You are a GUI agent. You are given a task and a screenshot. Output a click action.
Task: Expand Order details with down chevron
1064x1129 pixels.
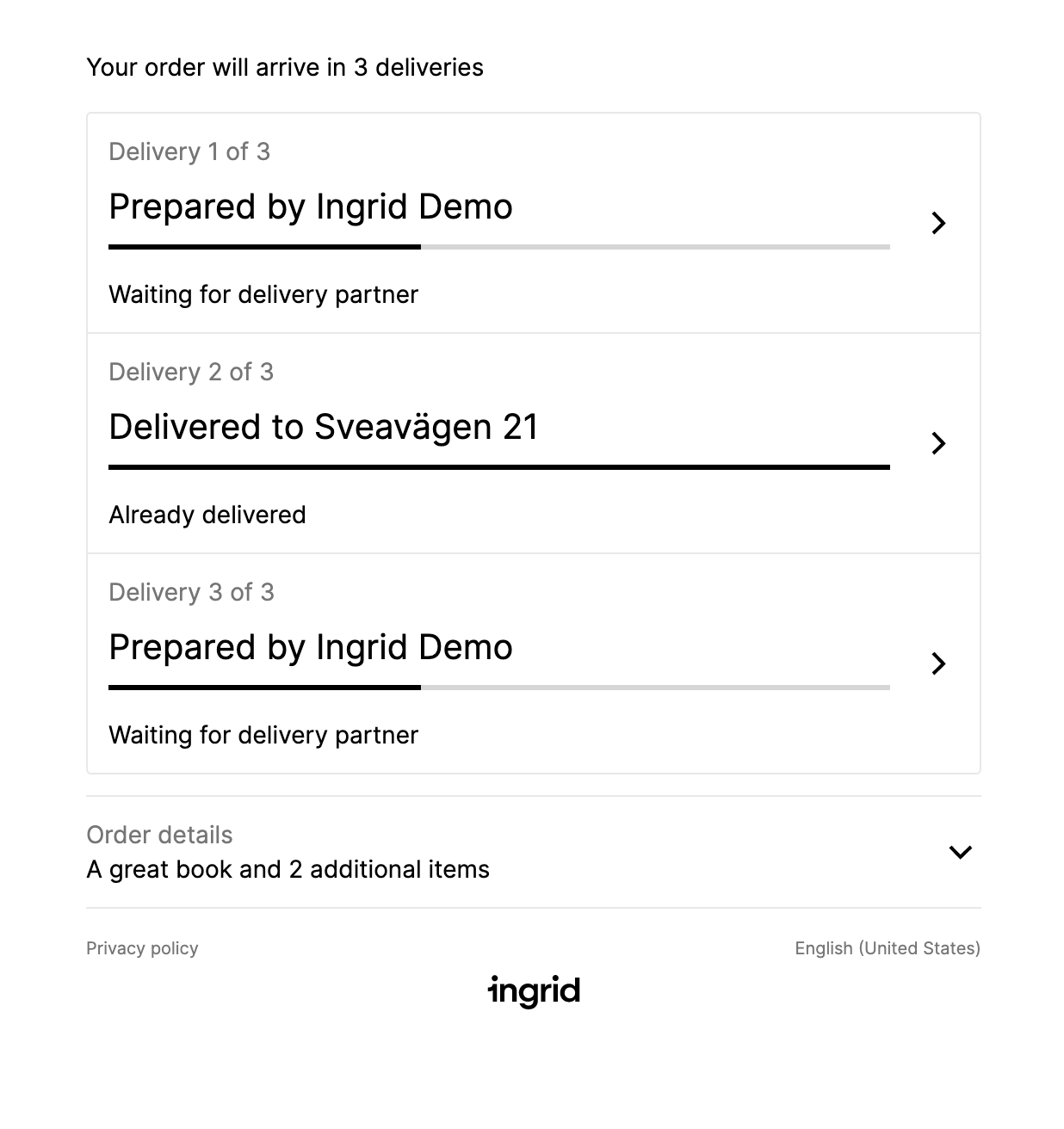pyautogui.click(x=960, y=852)
